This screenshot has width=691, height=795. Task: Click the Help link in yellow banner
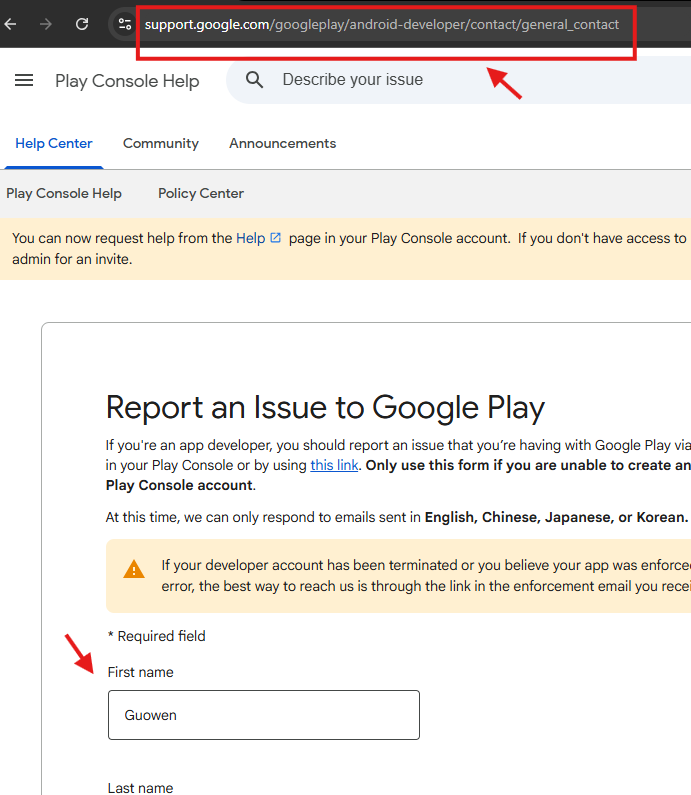[x=250, y=238]
